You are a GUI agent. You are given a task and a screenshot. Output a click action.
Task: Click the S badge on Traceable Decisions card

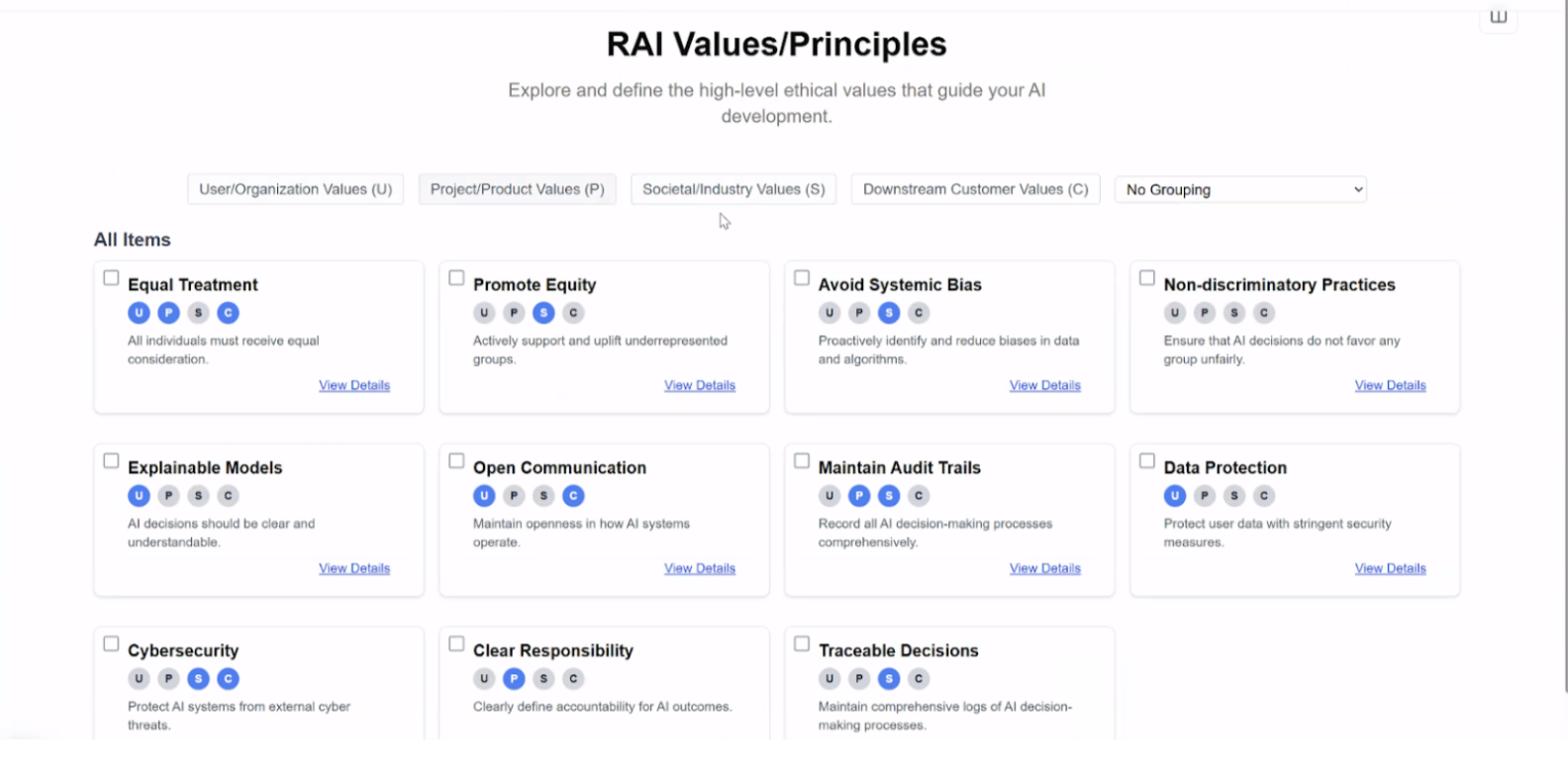[889, 679]
